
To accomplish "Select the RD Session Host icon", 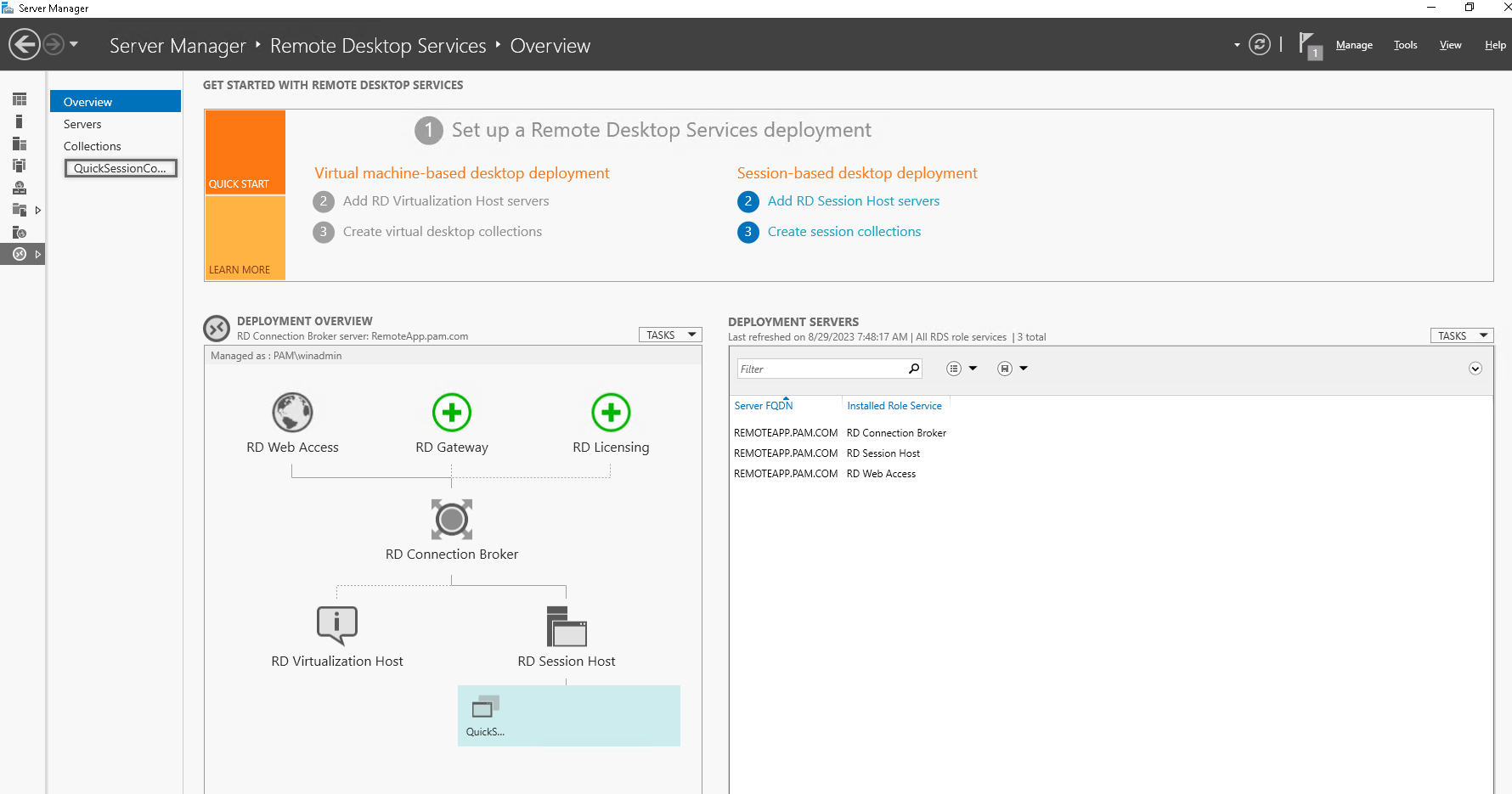I will [x=567, y=627].
